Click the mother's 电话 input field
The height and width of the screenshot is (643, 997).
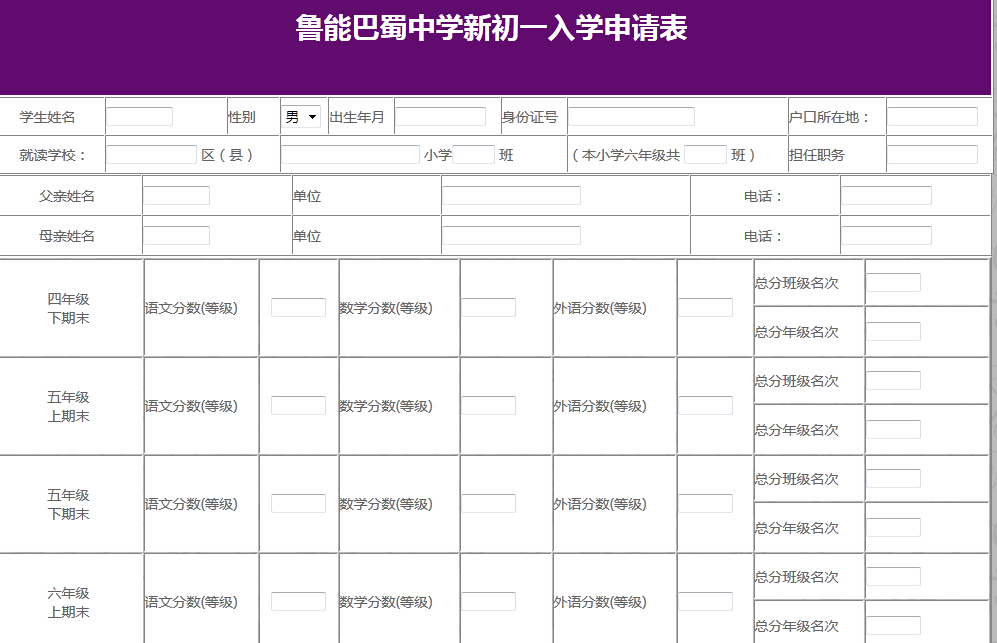(x=886, y=236)
